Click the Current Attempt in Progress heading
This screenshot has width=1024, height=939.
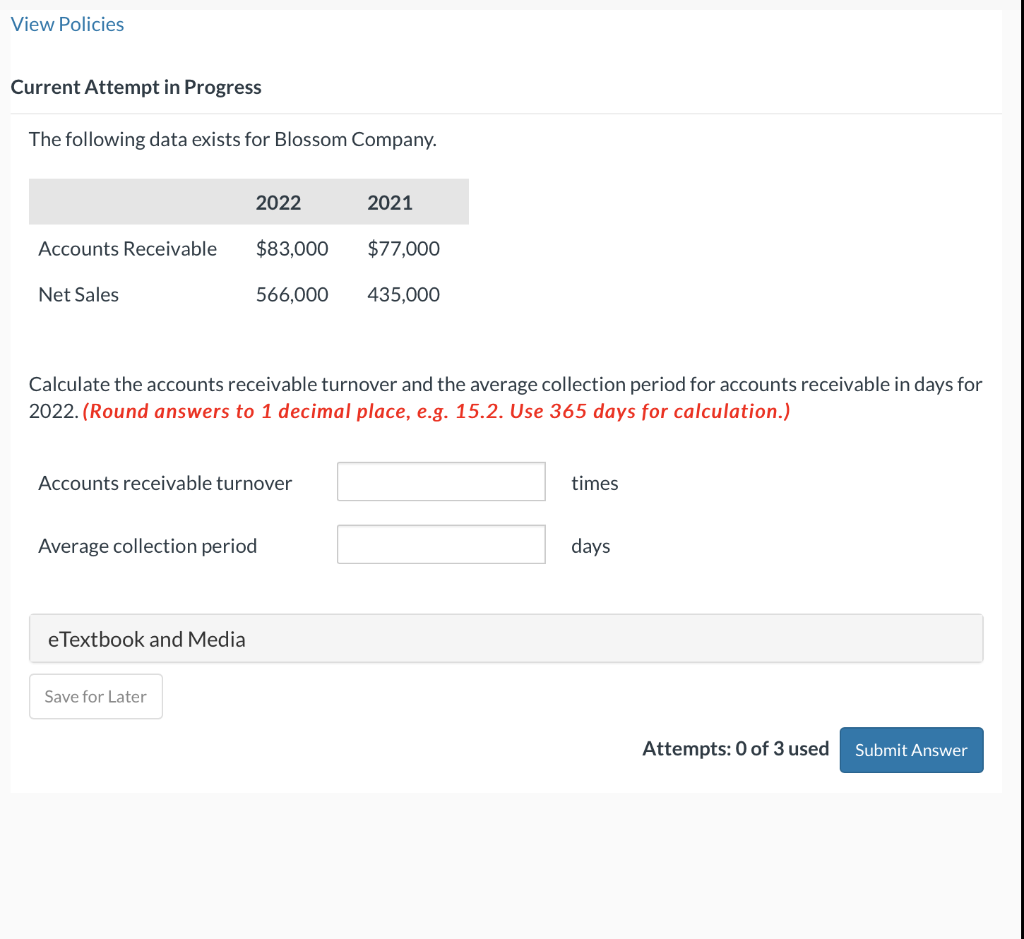coord(136,87)
